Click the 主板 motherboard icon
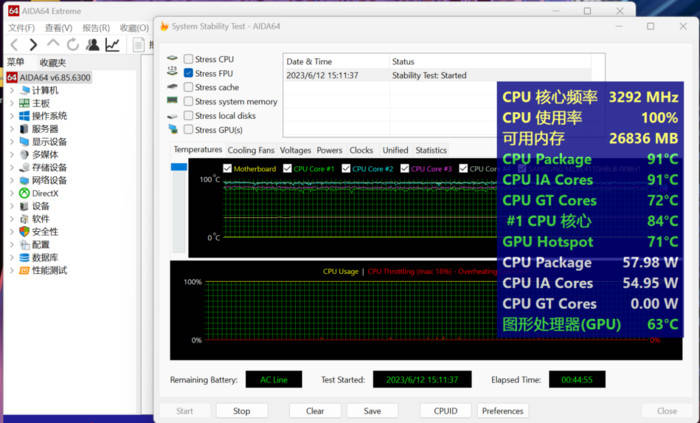Viewport: 700px width, 423px height. click(x=25, y=104)
